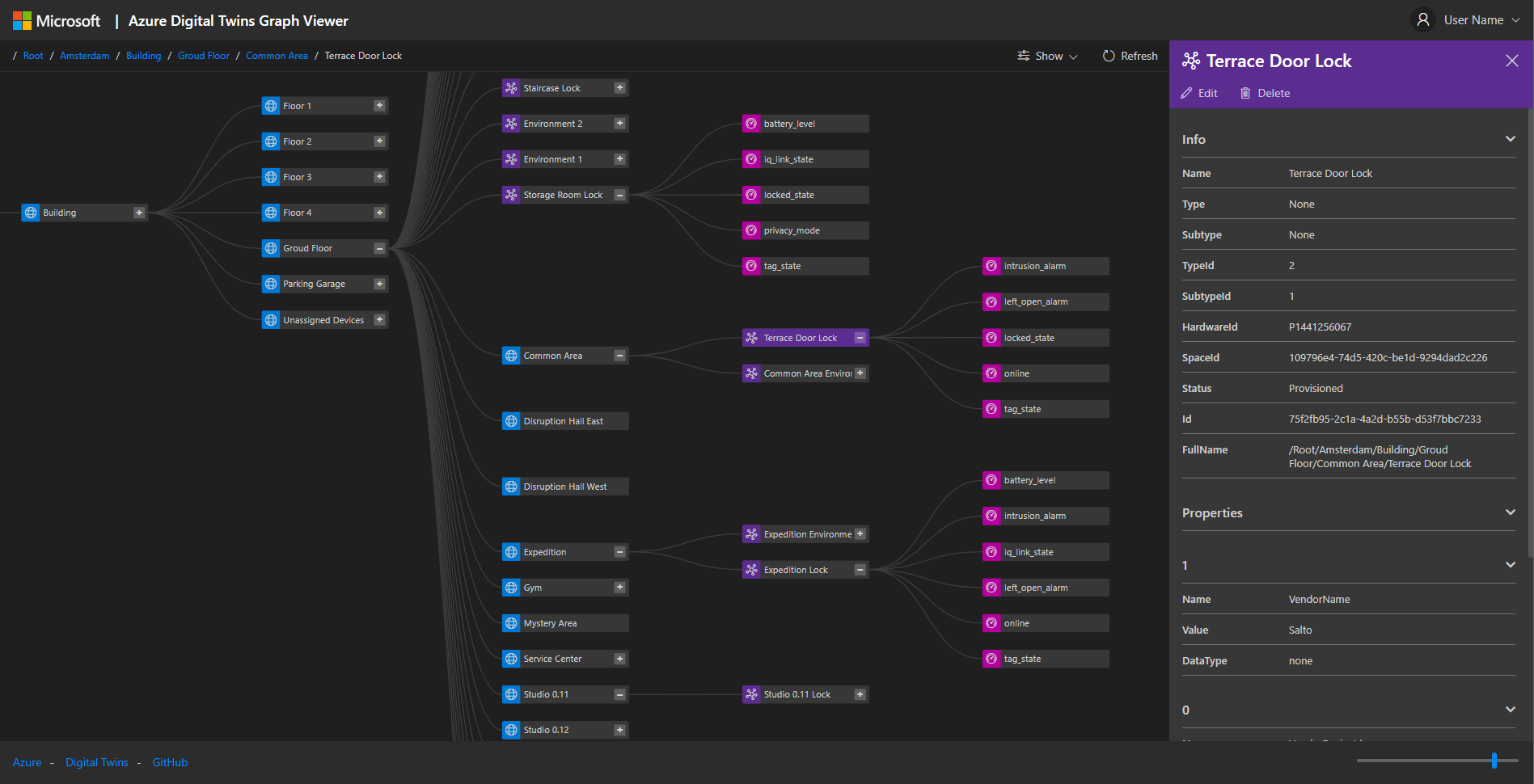Click the Delete trash icon in the panel
This screenshot has height=784, width=1534.
point(1245,92)
